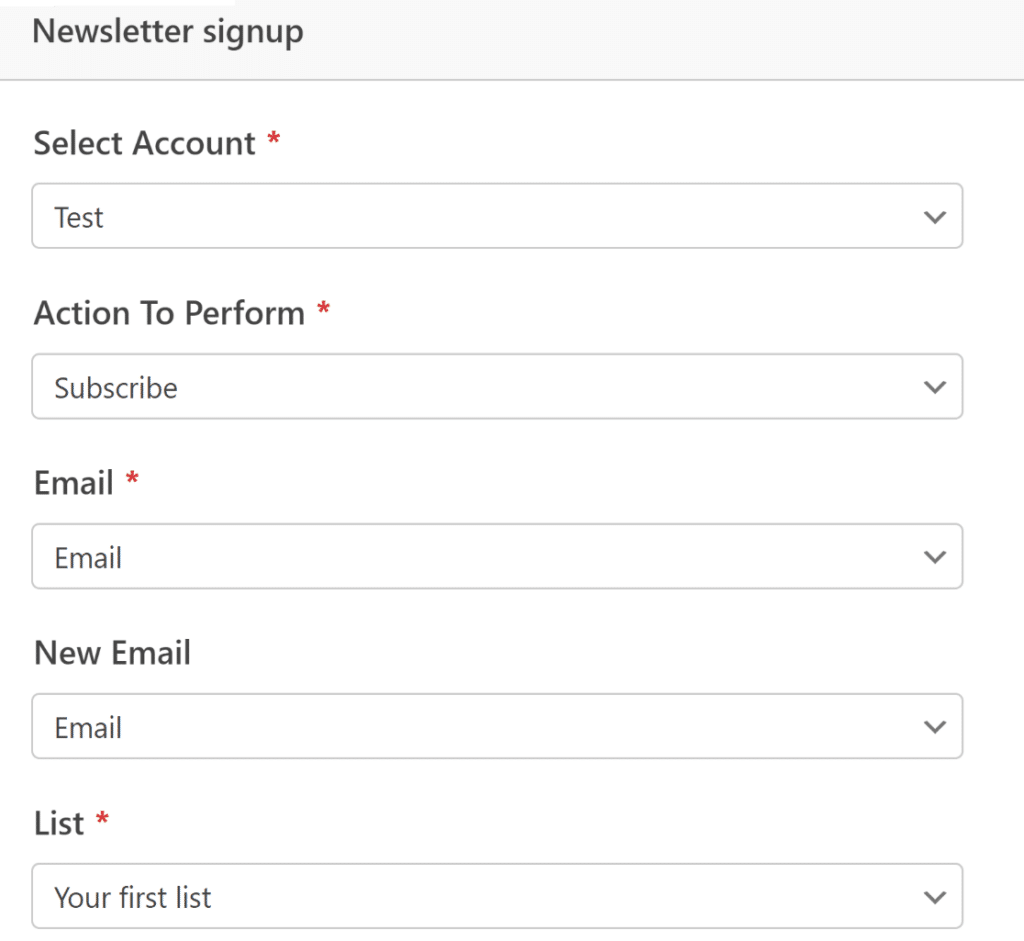Click chevron arrow in New Email dropdown

[935, 727]
